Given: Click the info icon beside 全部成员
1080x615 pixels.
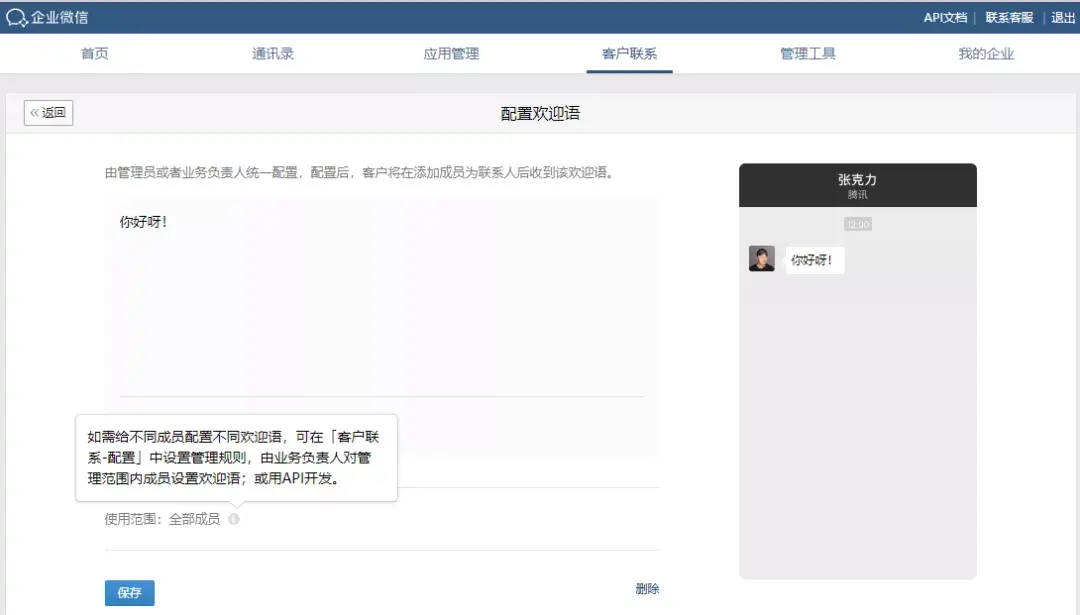Looking at the screenshot, I should (x=234, y=519).
